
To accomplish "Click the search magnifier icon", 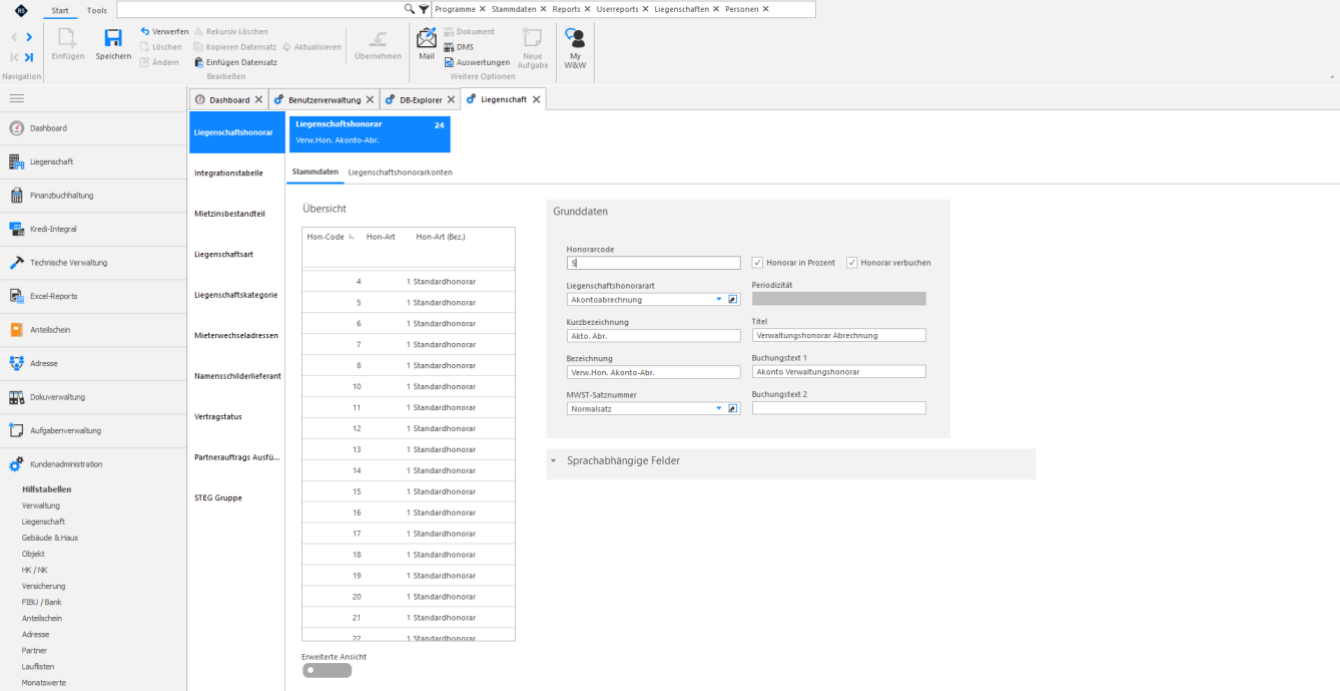I will pyautogui.click(x=409, y=9).
